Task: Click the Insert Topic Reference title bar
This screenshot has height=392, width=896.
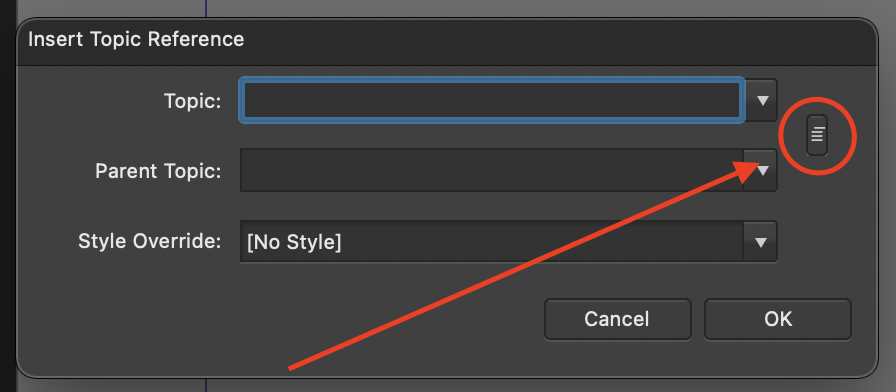Action: [x=447, y=41]
